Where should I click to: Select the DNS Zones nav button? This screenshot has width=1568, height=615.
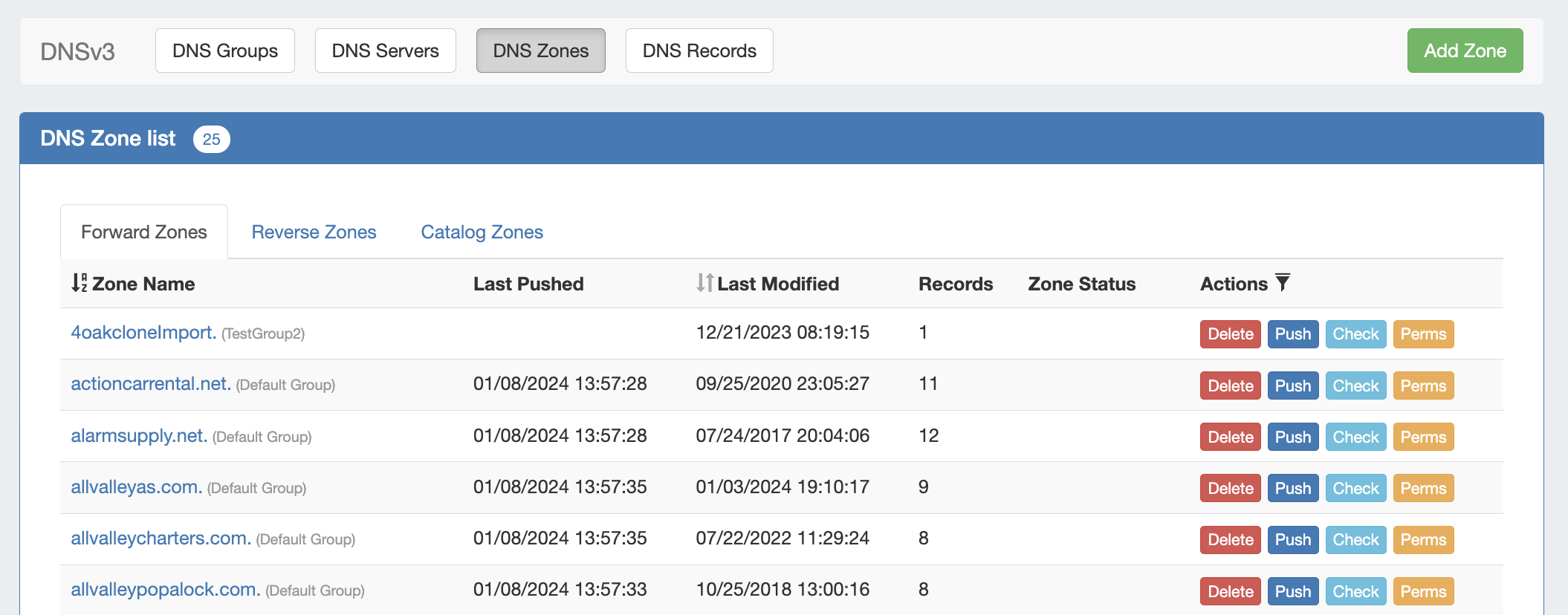540,51
